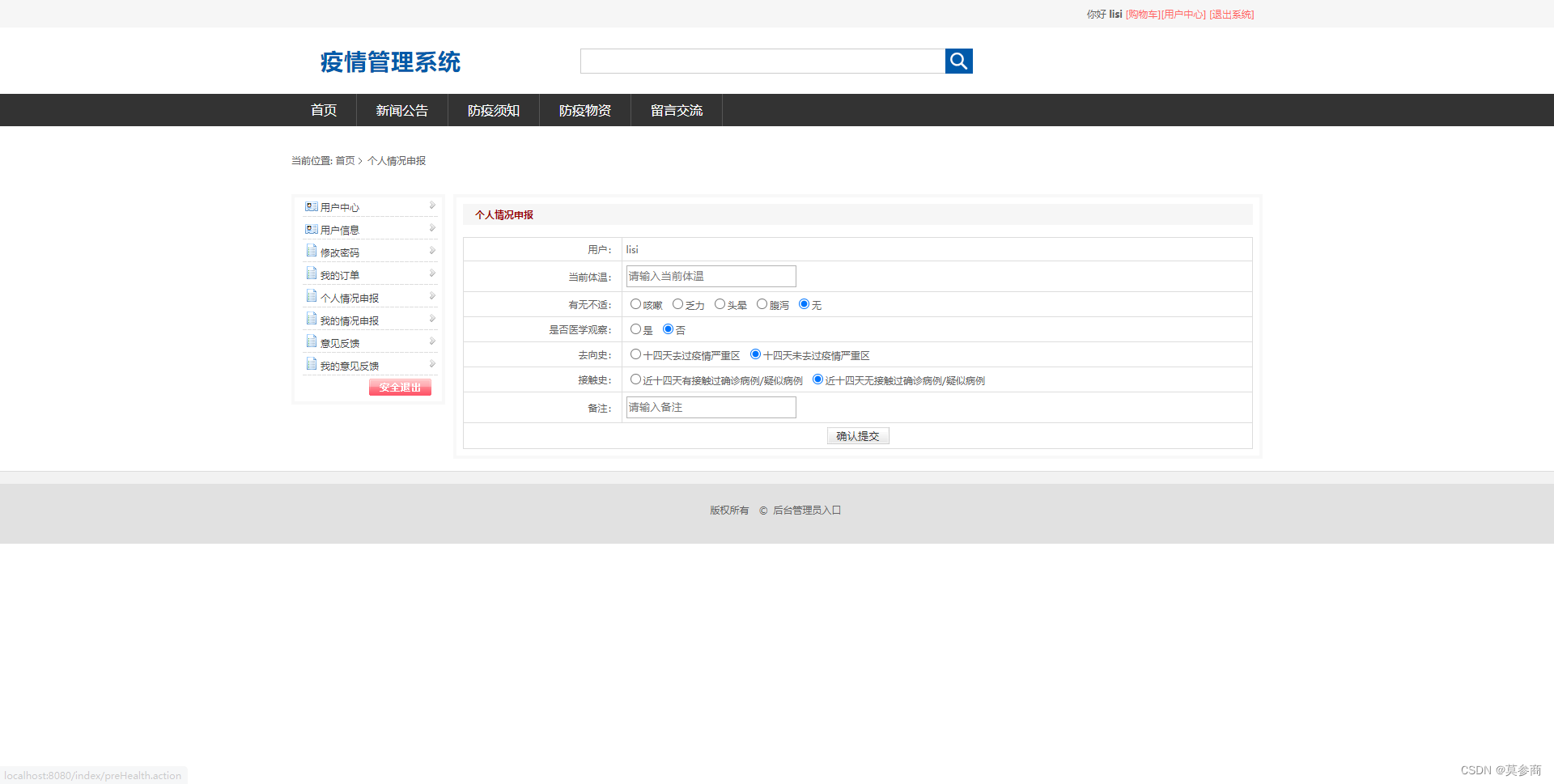Click the document icon beside 修改密码
Image resolution: width=1554 pixels, height=784 pixels.
pyautogui.click(x=312, y=252)
